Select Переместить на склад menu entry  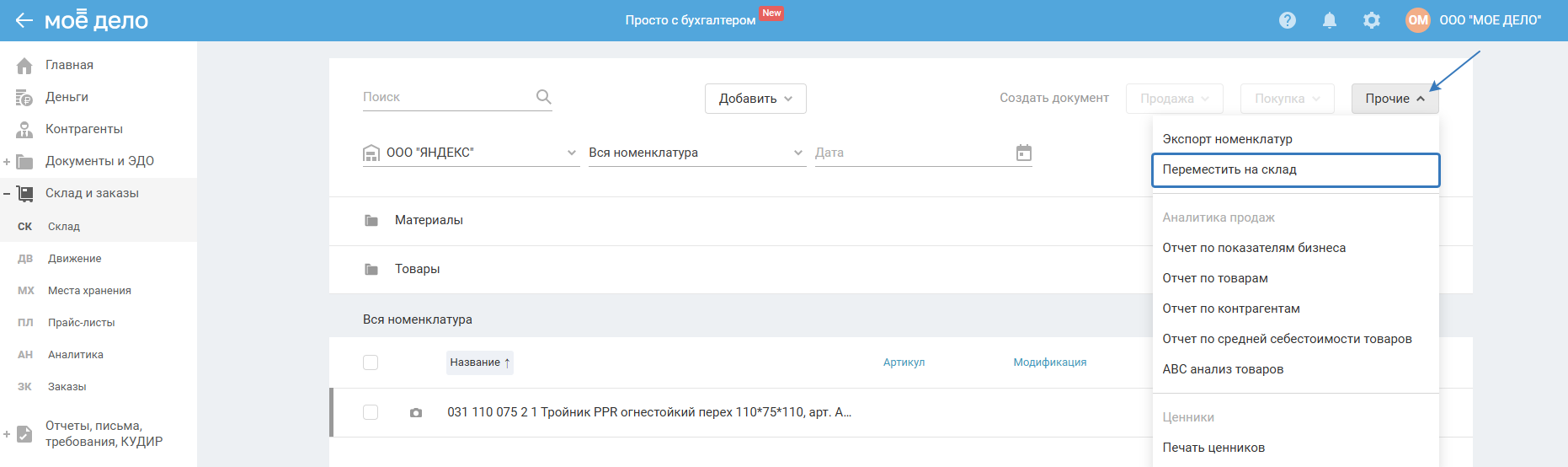[1294, 169]
